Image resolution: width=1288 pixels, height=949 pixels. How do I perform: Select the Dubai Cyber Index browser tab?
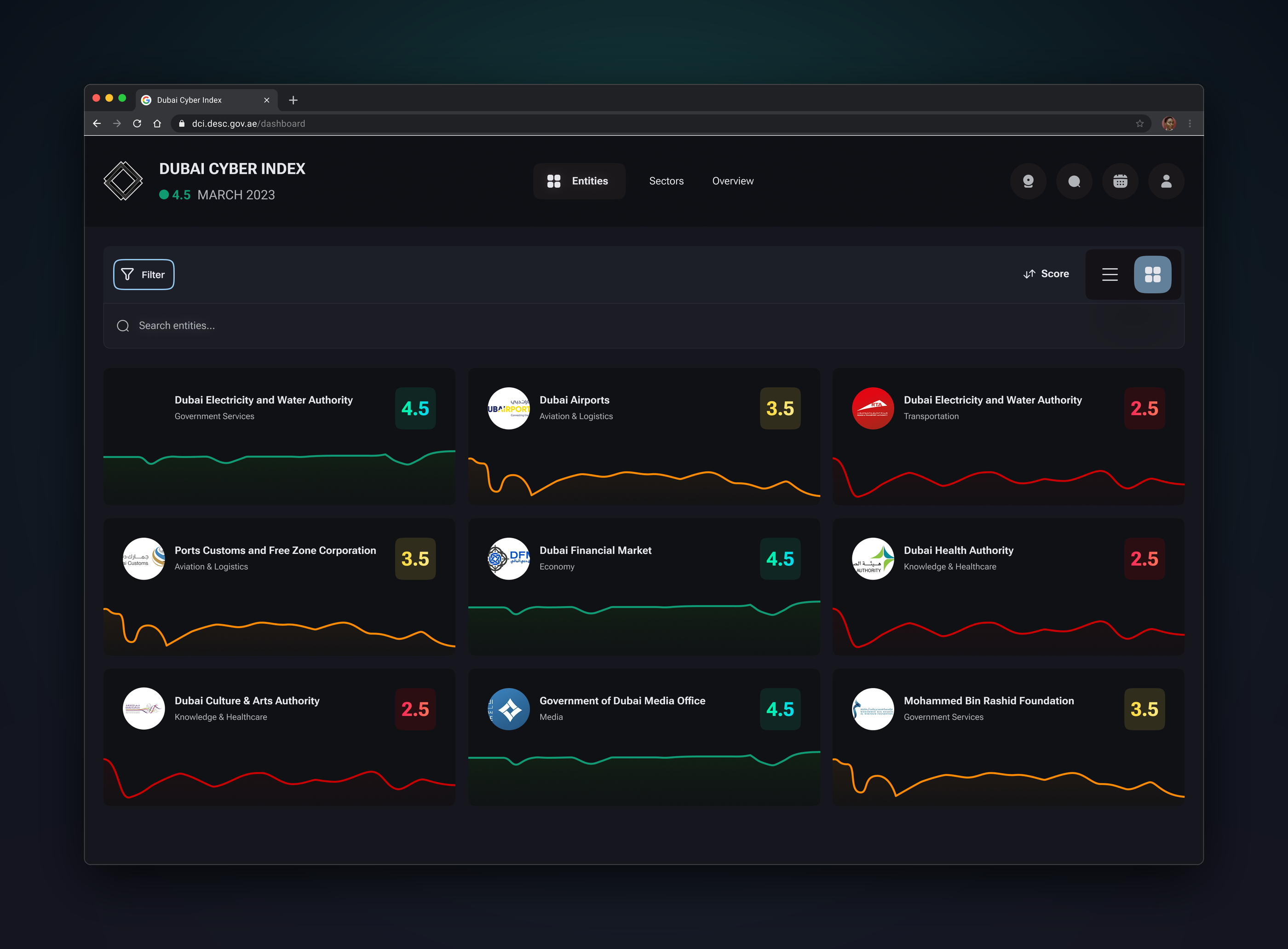click(206, 100)
